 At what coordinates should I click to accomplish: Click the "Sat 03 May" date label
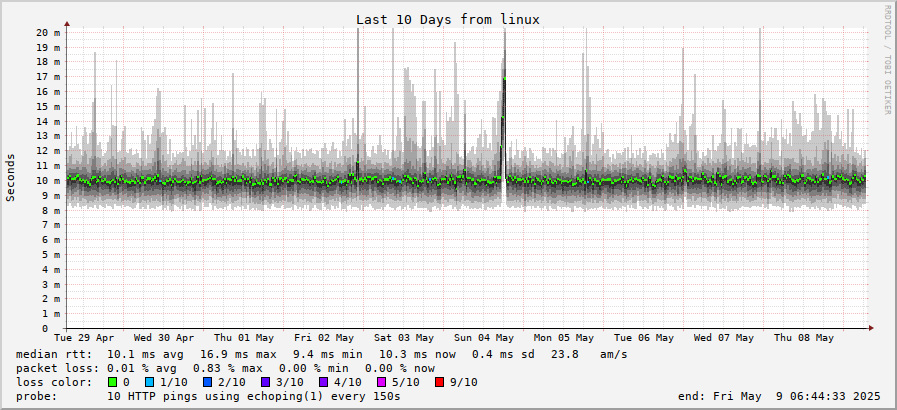(404, 338)
